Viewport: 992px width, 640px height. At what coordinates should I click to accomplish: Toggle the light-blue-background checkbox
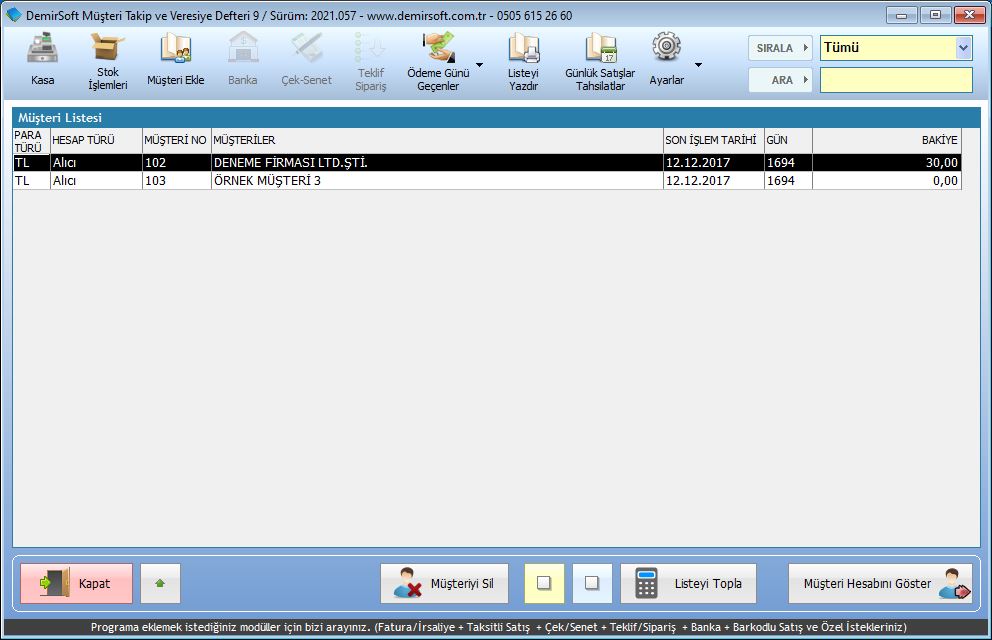point(592,583)
